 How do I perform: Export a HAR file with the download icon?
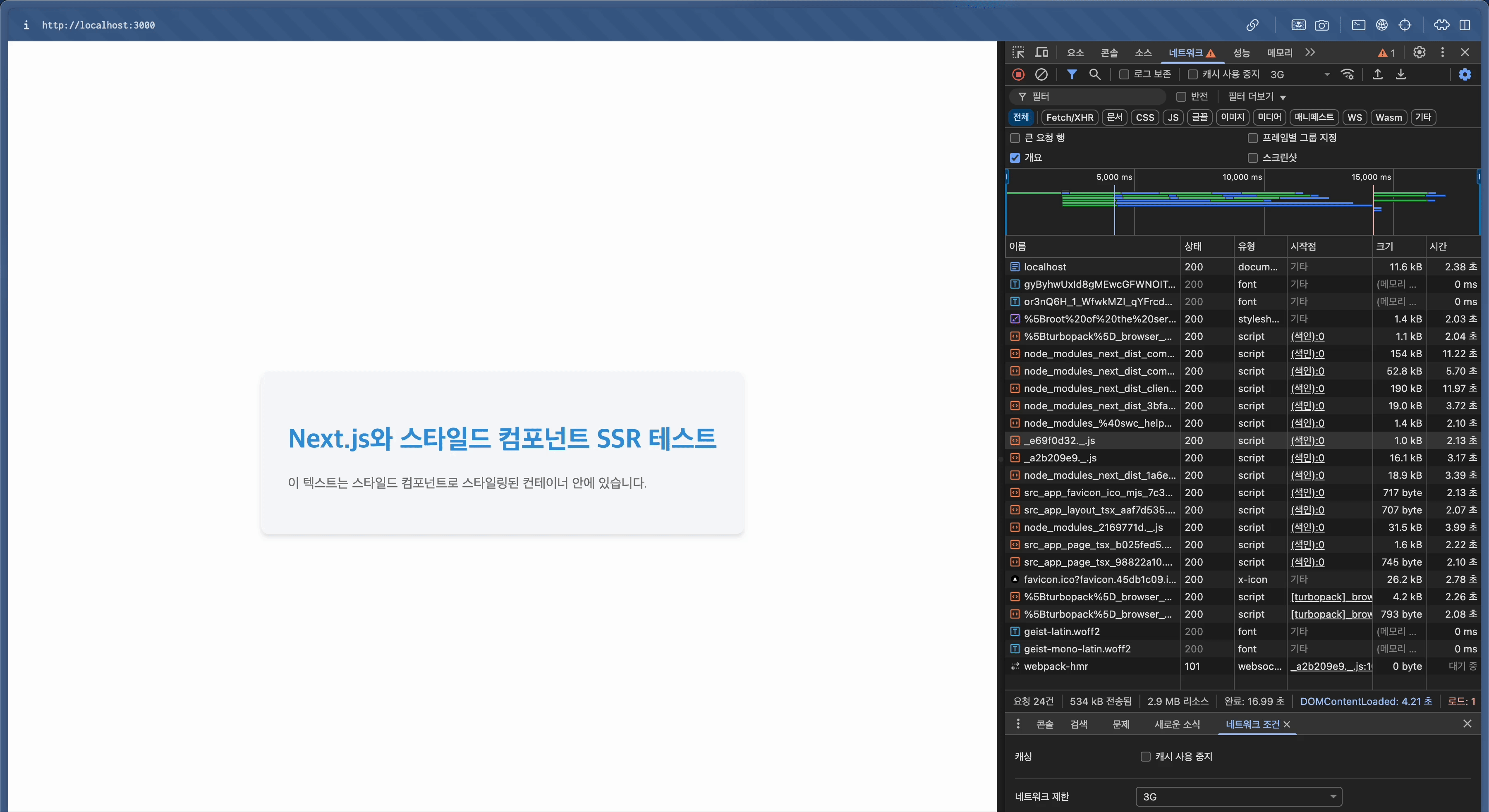tap(1400, 74)
